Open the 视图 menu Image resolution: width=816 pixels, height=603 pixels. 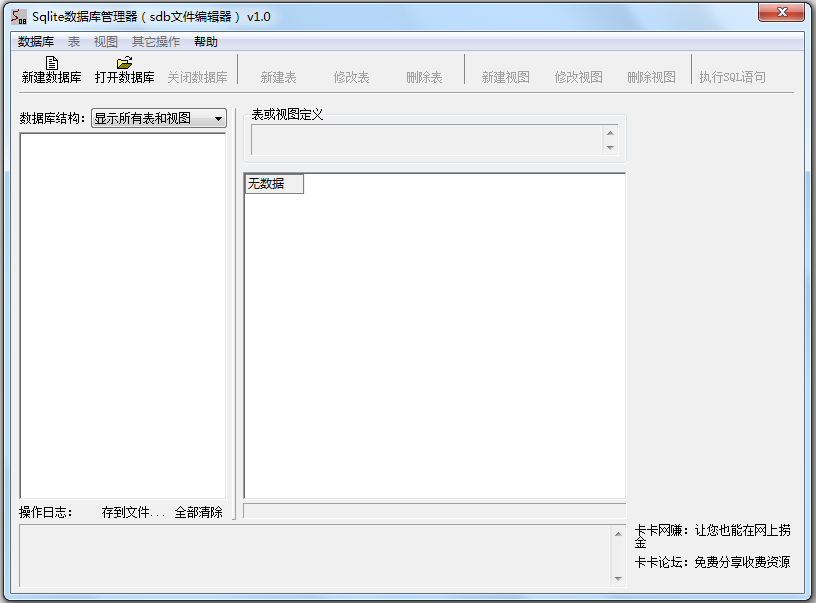[106, 42]
